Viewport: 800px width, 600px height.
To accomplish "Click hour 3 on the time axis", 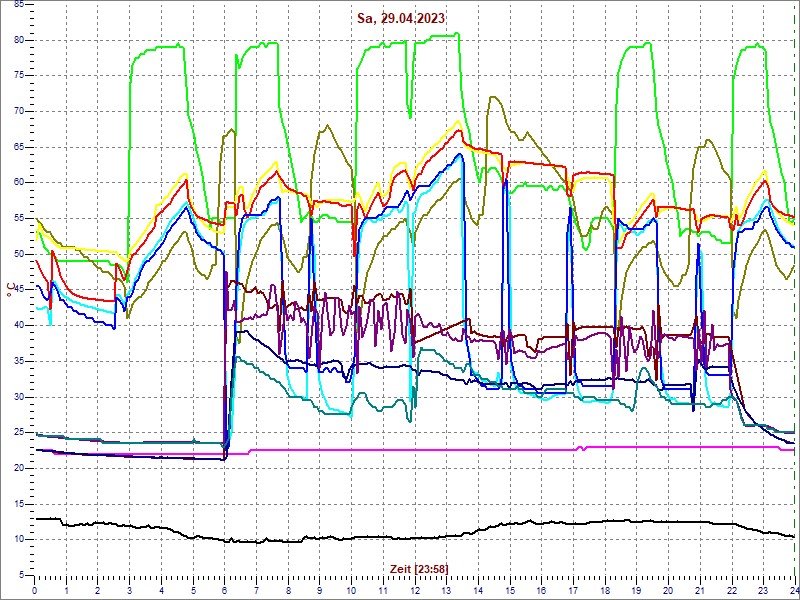I will (129, 590).
